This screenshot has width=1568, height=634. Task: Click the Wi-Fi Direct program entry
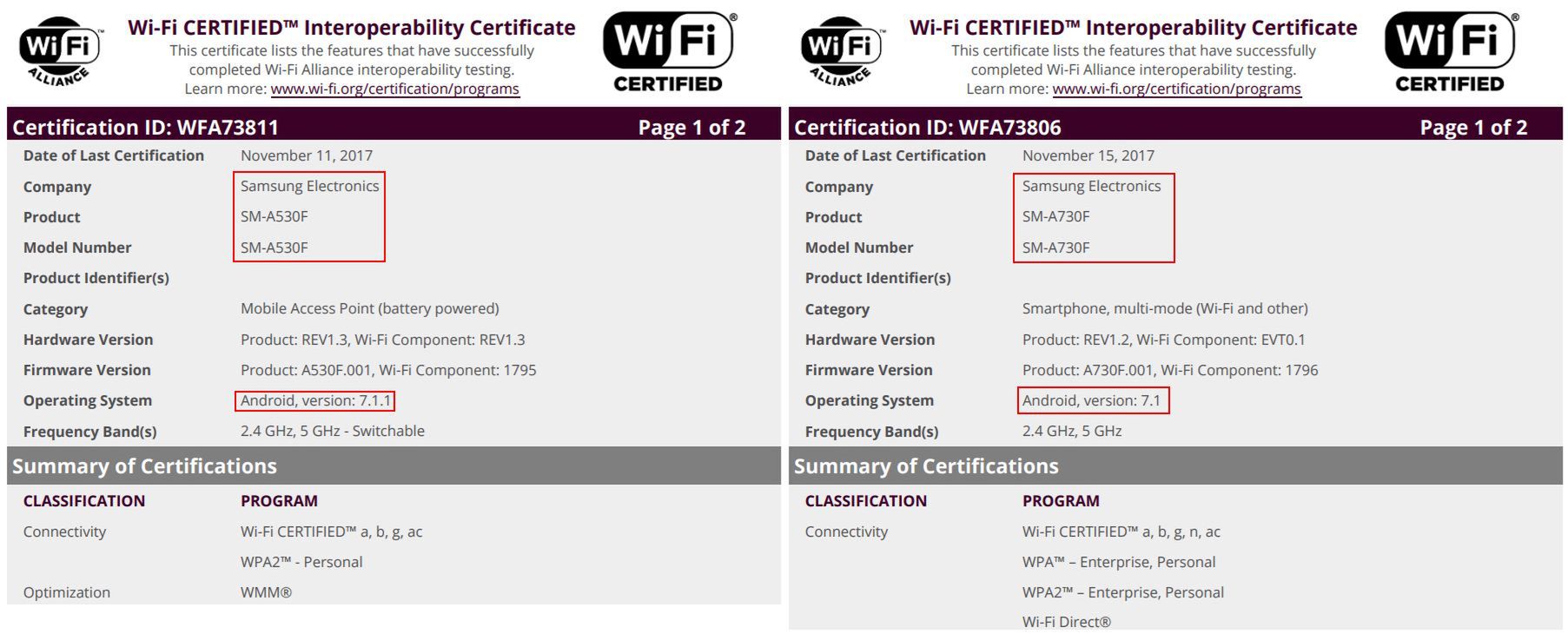coord(1067,621)
